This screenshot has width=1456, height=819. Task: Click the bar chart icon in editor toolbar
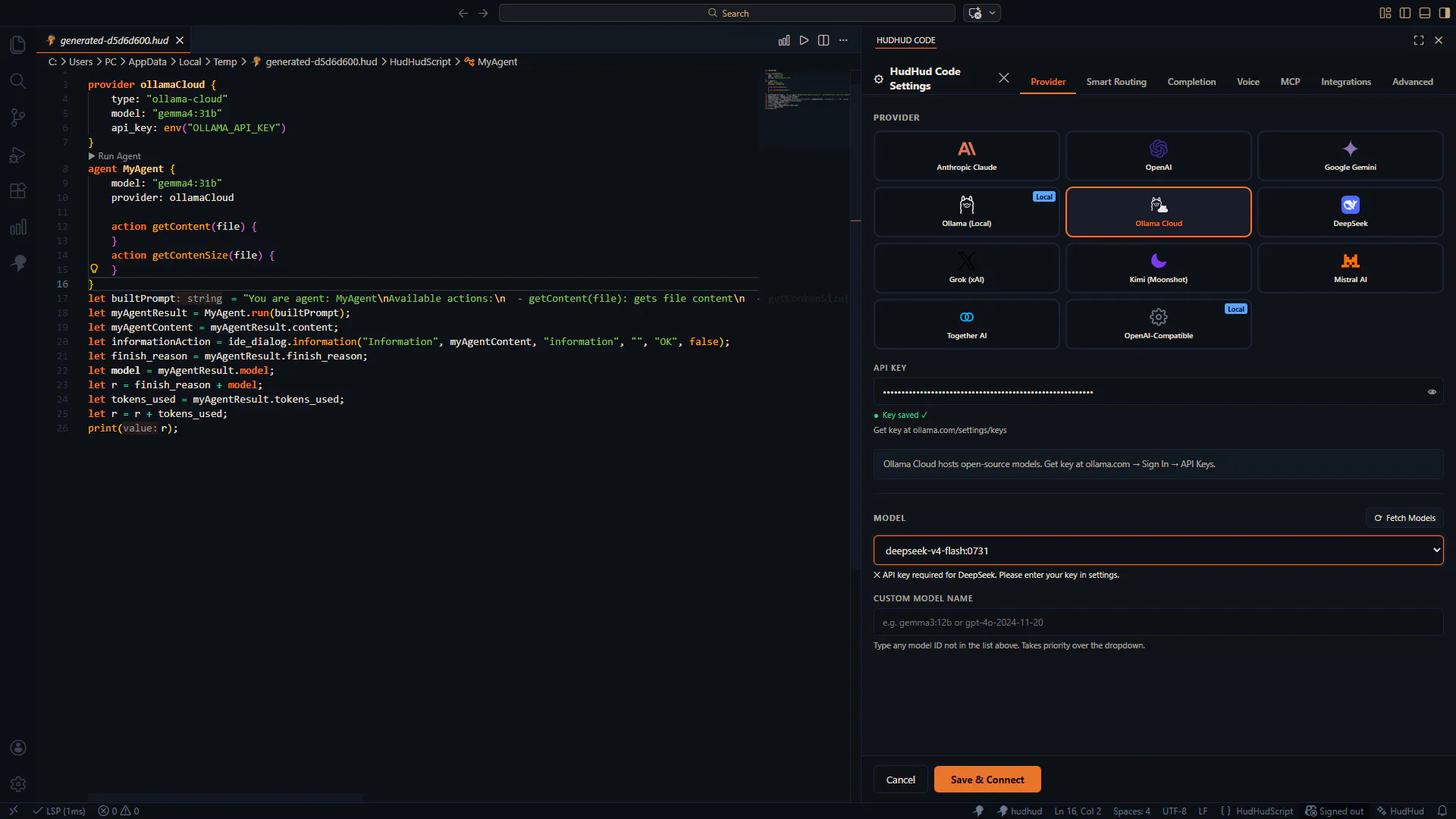tap(784, 40)
